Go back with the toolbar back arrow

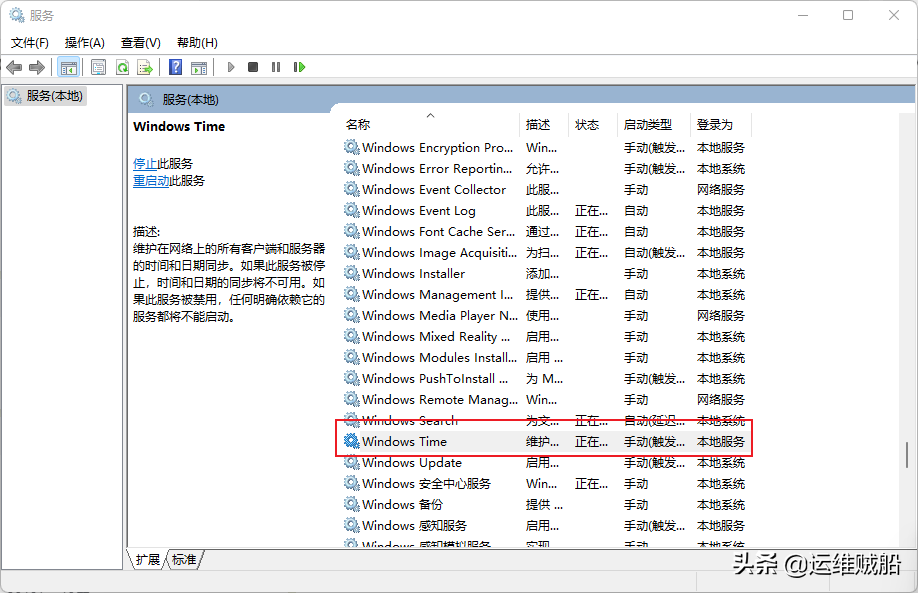click(x=14, y=67)
